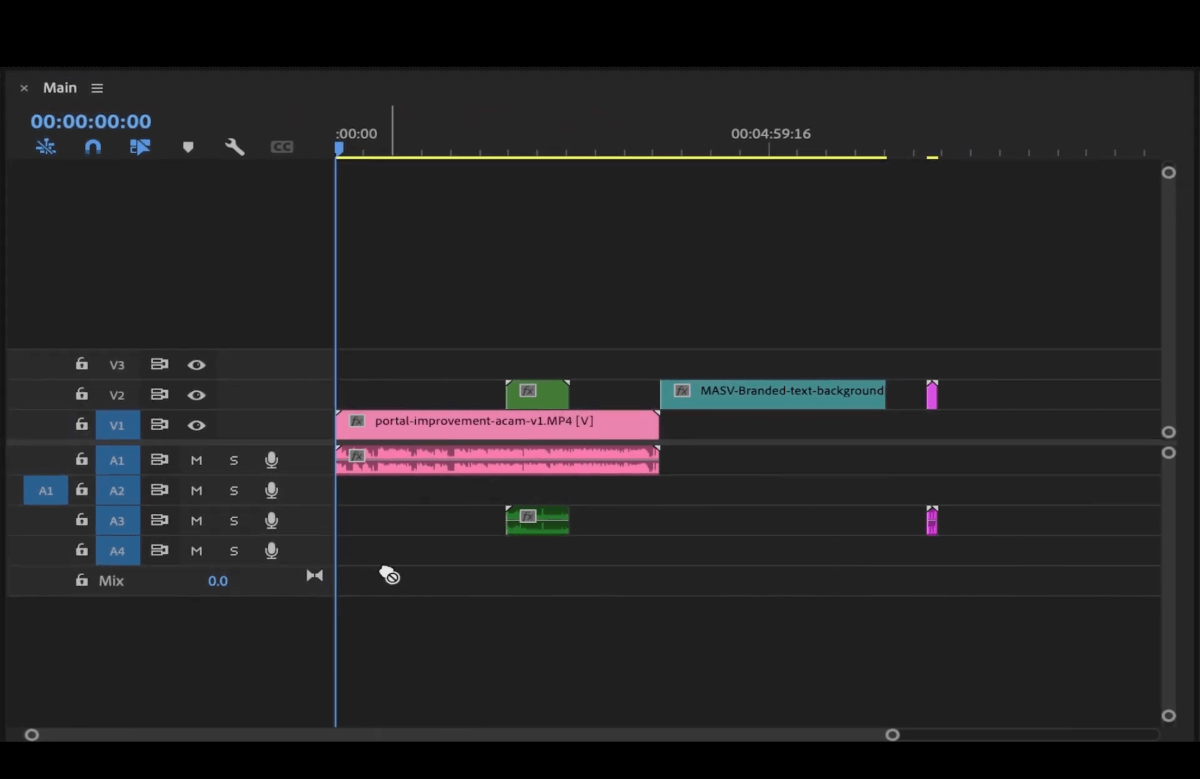Click the timeline ruler at 00:04:59:16
1200x779 pixels.
coord(769,135)
